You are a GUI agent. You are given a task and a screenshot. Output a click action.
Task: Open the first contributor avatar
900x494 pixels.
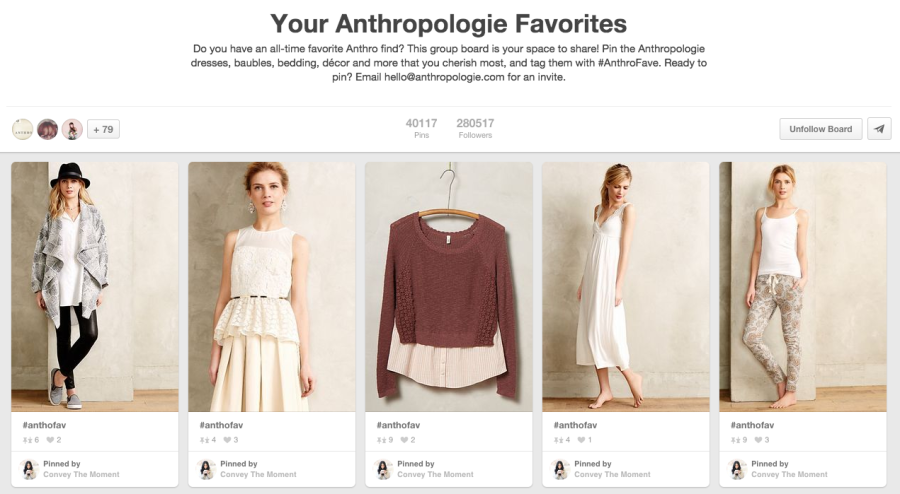click(22, 129)
